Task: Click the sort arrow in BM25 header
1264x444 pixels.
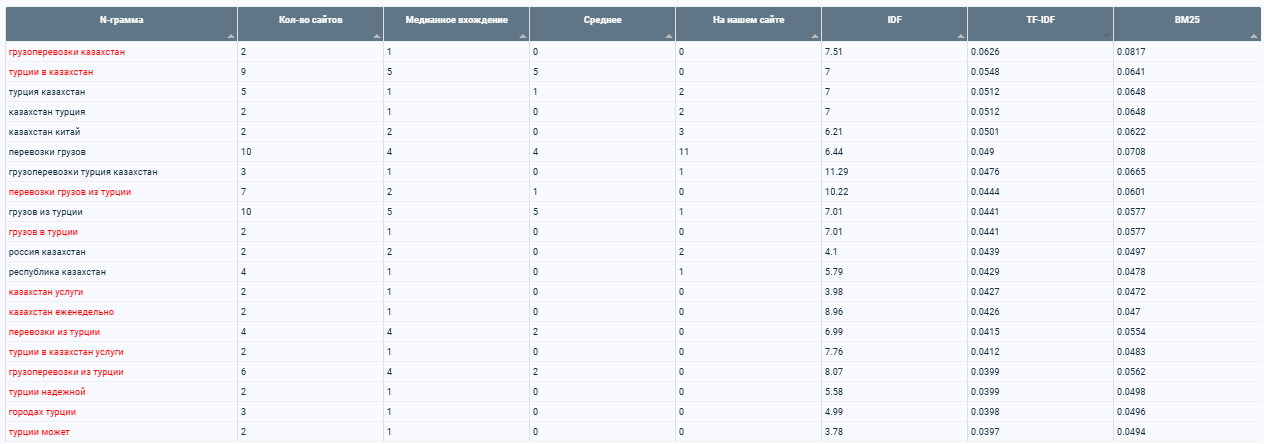Action: tap(1254, 36)
